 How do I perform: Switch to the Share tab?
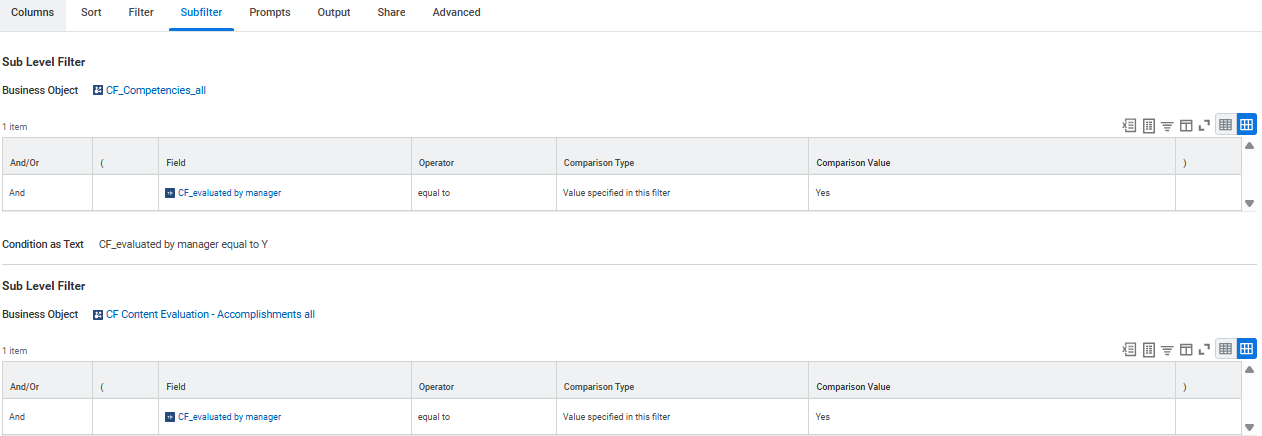(392, 13)
